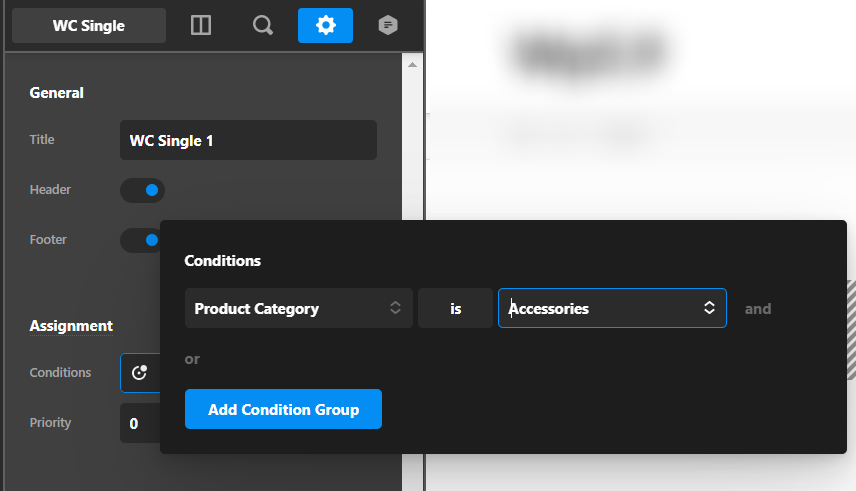Click the Title field containing WC Single 1

pos(248,141)
